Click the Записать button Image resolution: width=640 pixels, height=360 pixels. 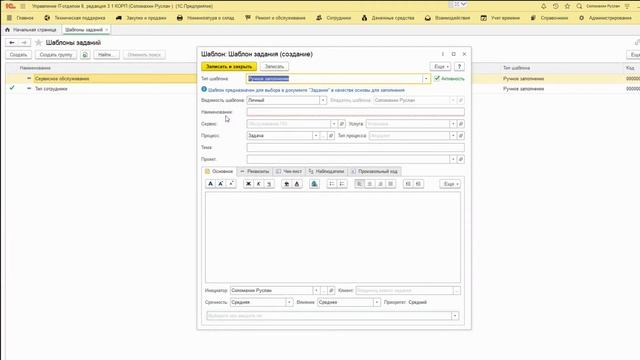(274, 67)
